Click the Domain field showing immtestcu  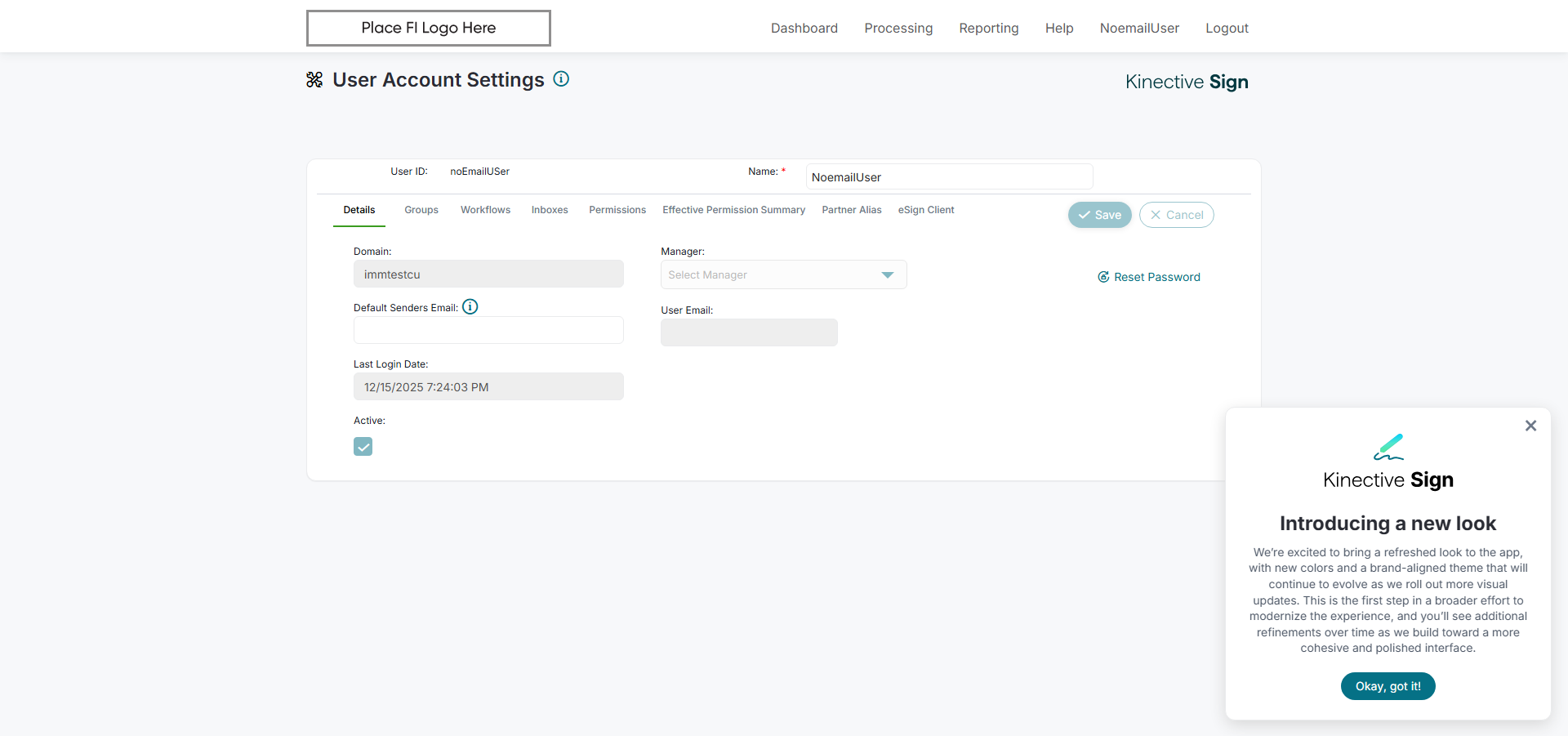click(488, 274)
